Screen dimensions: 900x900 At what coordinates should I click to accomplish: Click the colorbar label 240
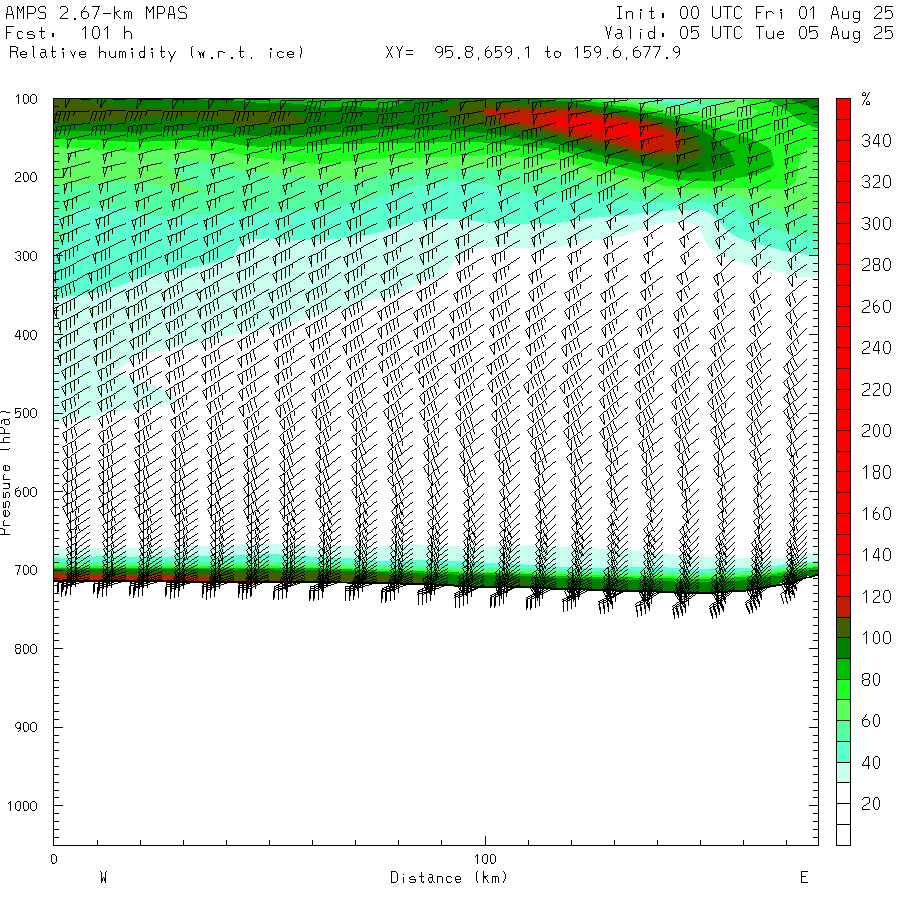pyautogui.click(x=876, y=348)
